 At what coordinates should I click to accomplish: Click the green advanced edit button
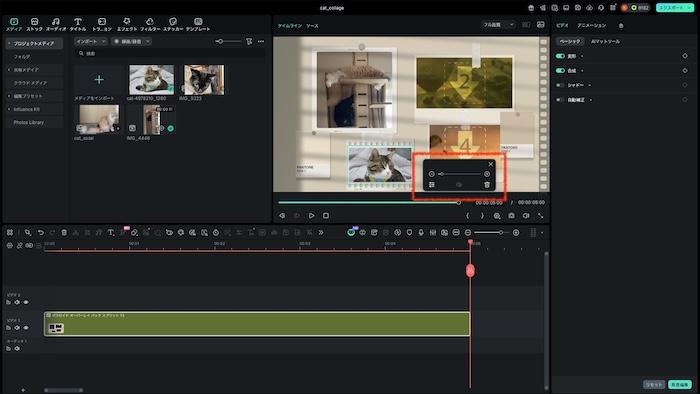tap(680, 385)
